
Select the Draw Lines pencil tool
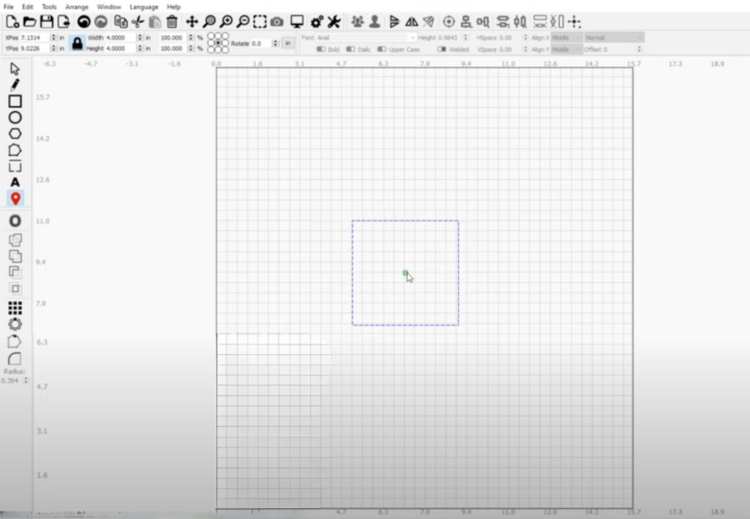(x=15, y=85)
